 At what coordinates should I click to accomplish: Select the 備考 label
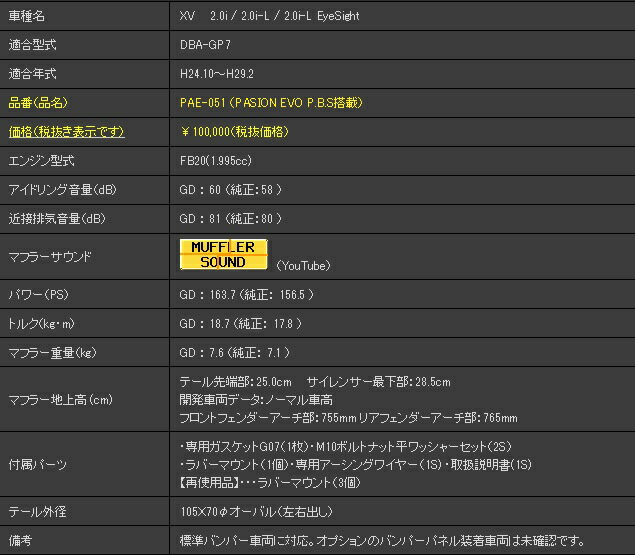click(20, 540)
